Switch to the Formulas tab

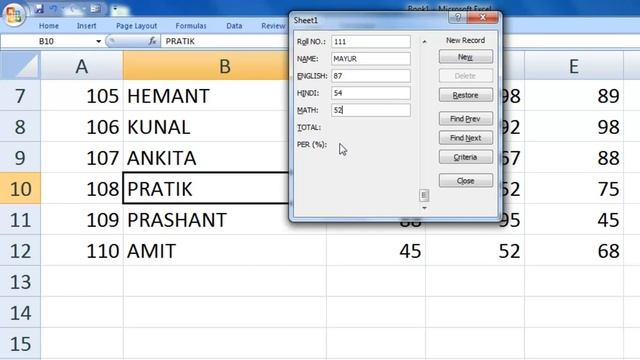(191, 26)
